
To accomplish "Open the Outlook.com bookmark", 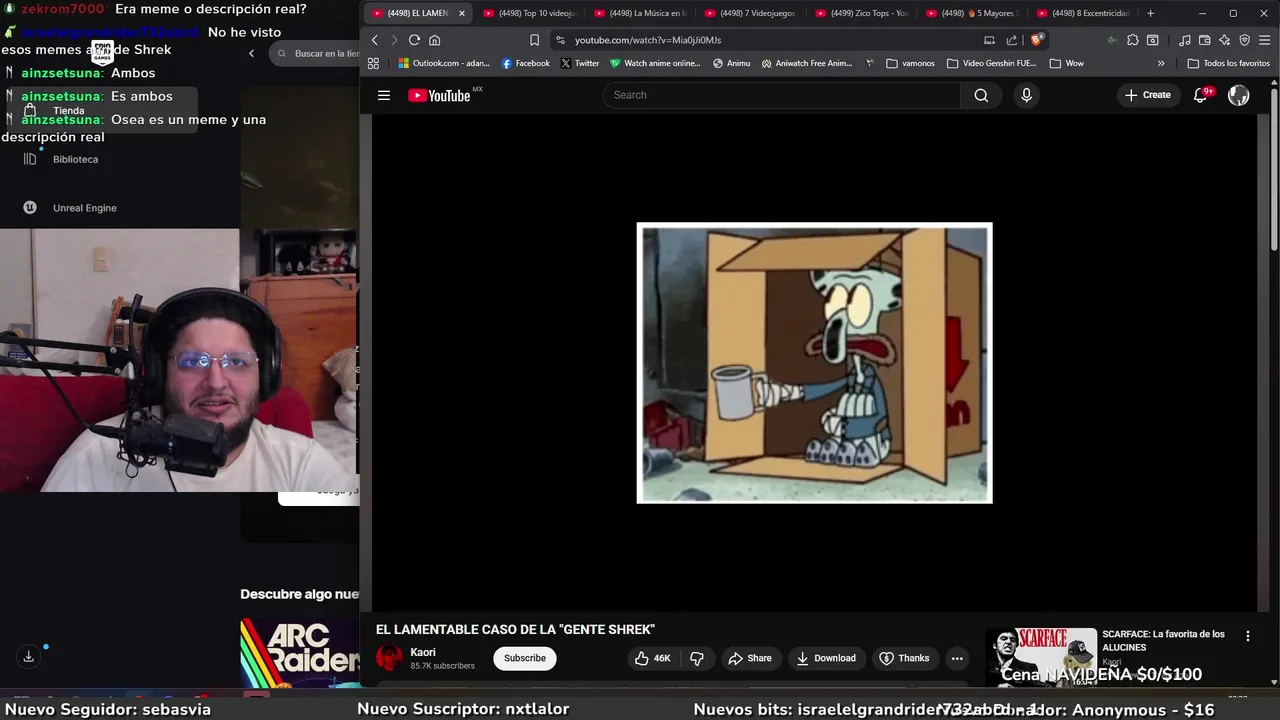I will [444, 63].
